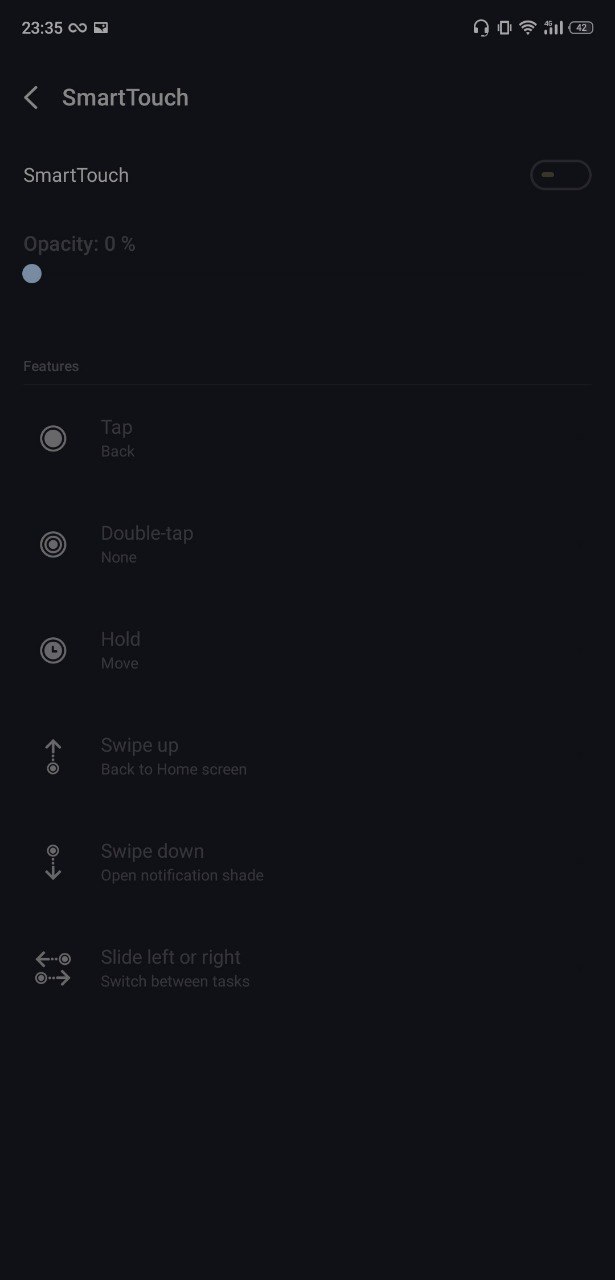
Task: Tap the SmartTouch setting label
Action: [x=76, y=175]
